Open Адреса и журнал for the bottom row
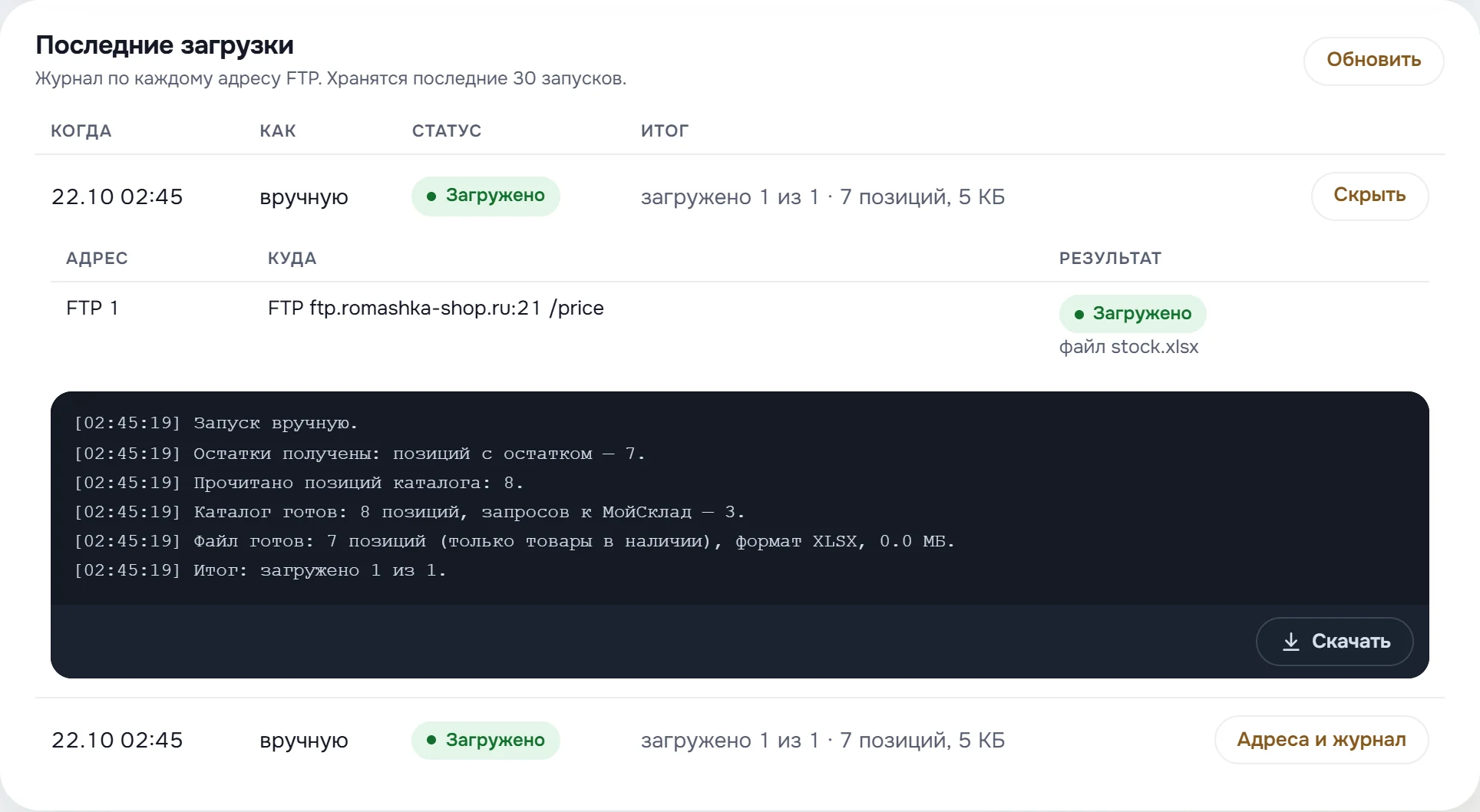Image resolution: width=1480 pixels, height=812 pixels. pos(1321,740)
